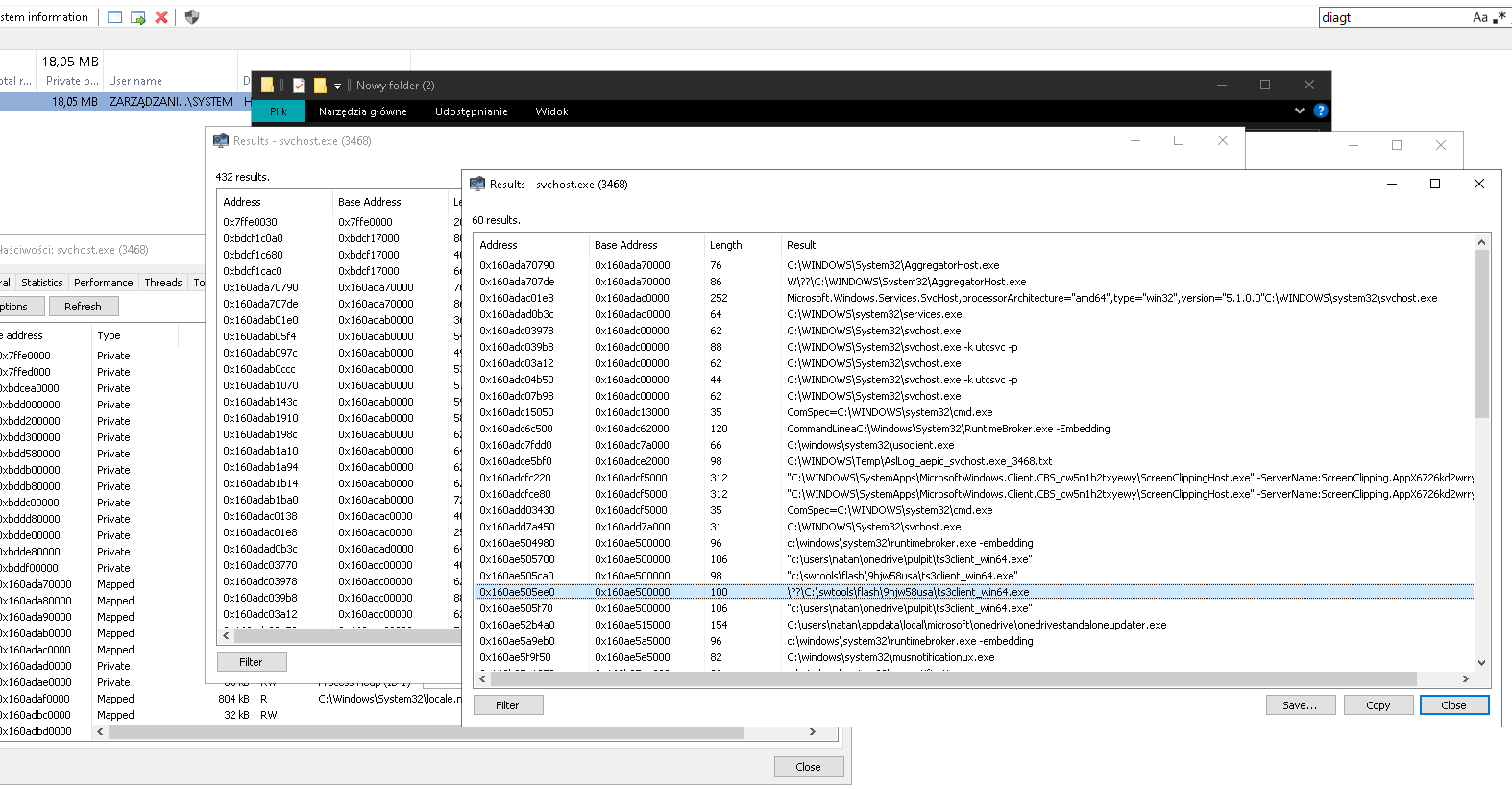Screen dimensions: 1512x789
Task: Click the red X kill process icon
Action: pos(161,17)
